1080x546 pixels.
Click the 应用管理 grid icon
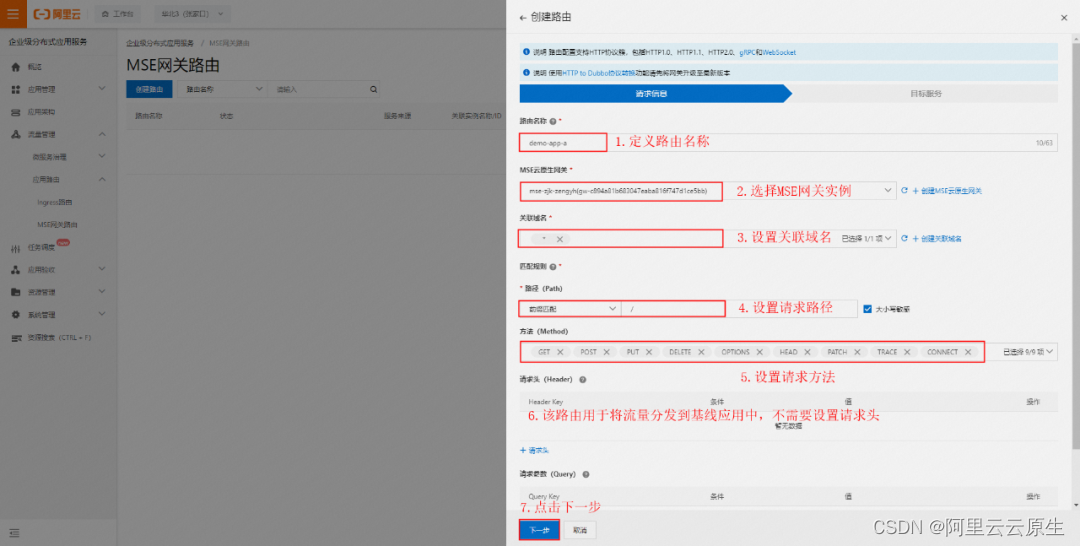click(x=16, y=90)
